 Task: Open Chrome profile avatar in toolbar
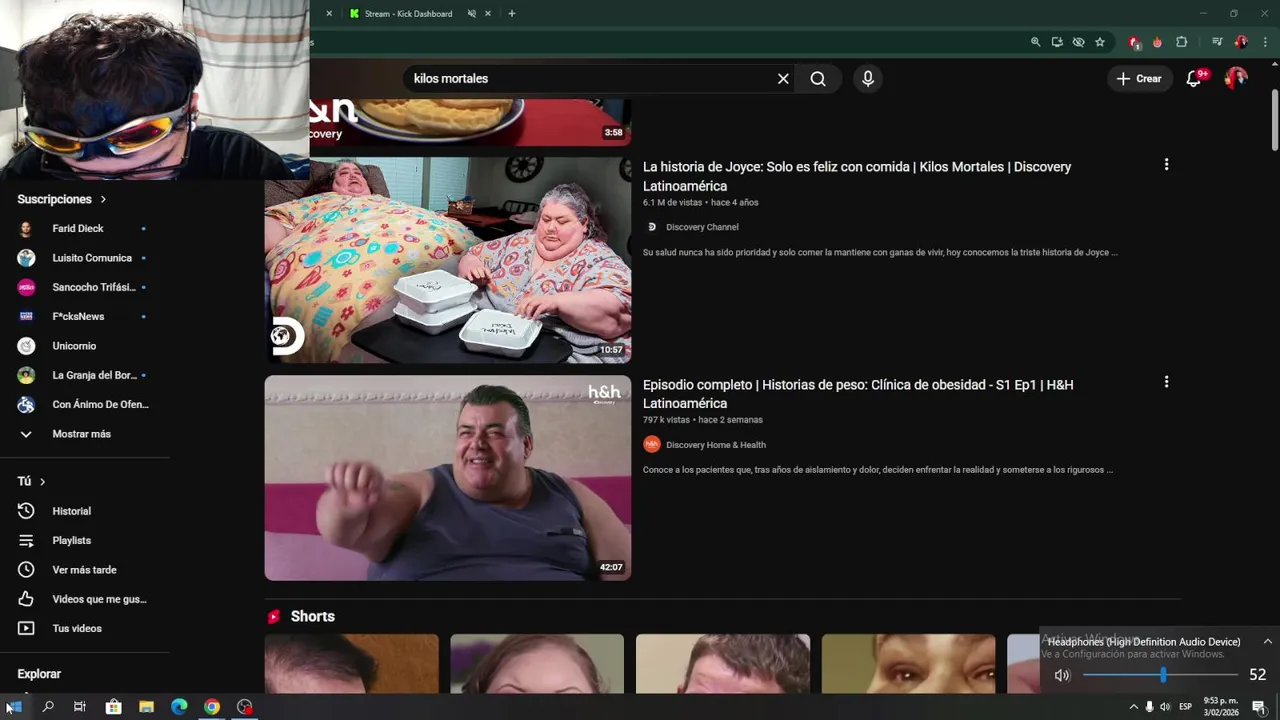[x=1241, y=42]
